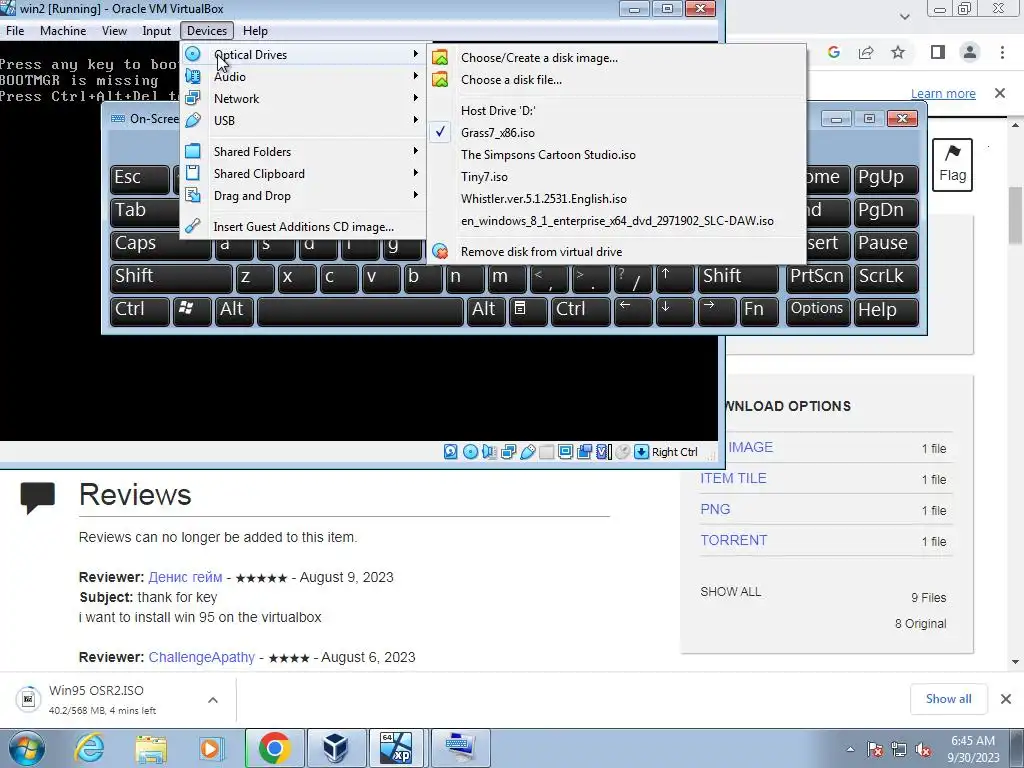
Task: Click the Learn more link in Chrome
Action: click(943, 93)
